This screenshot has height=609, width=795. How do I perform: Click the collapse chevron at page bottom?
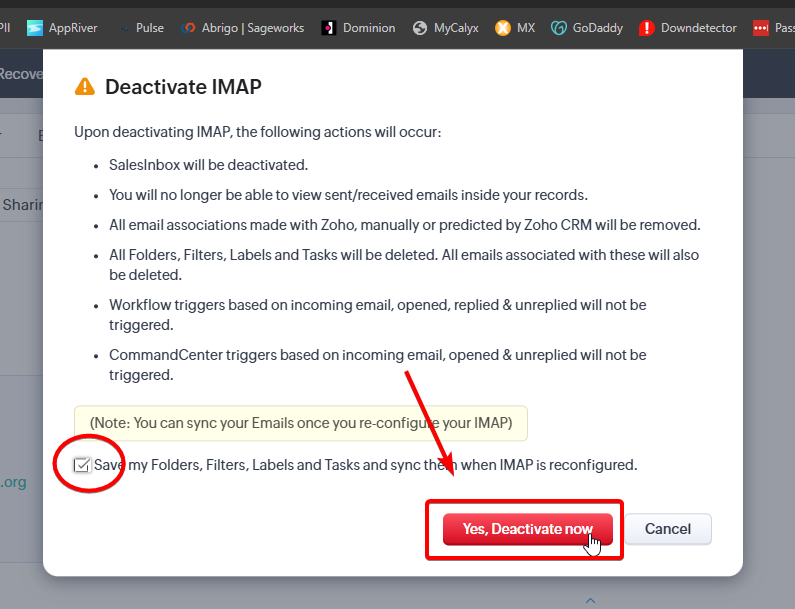[x=590, y=600]
